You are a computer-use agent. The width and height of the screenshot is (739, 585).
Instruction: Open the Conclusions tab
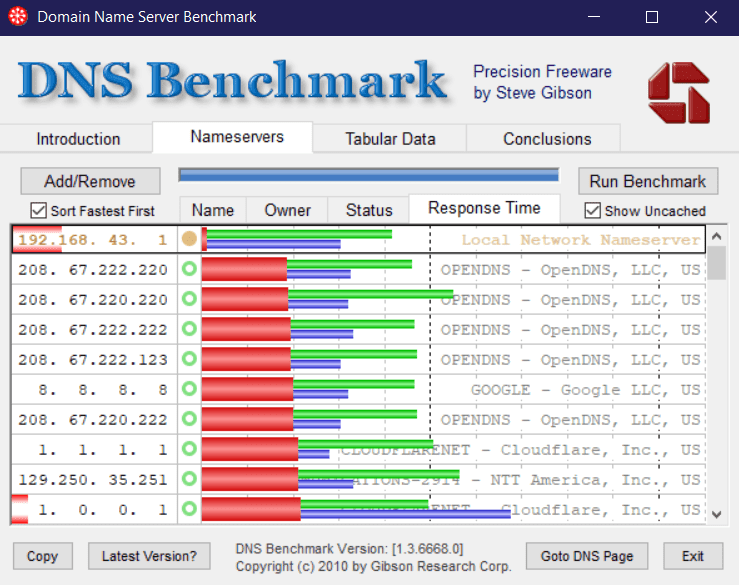[547, 139]
